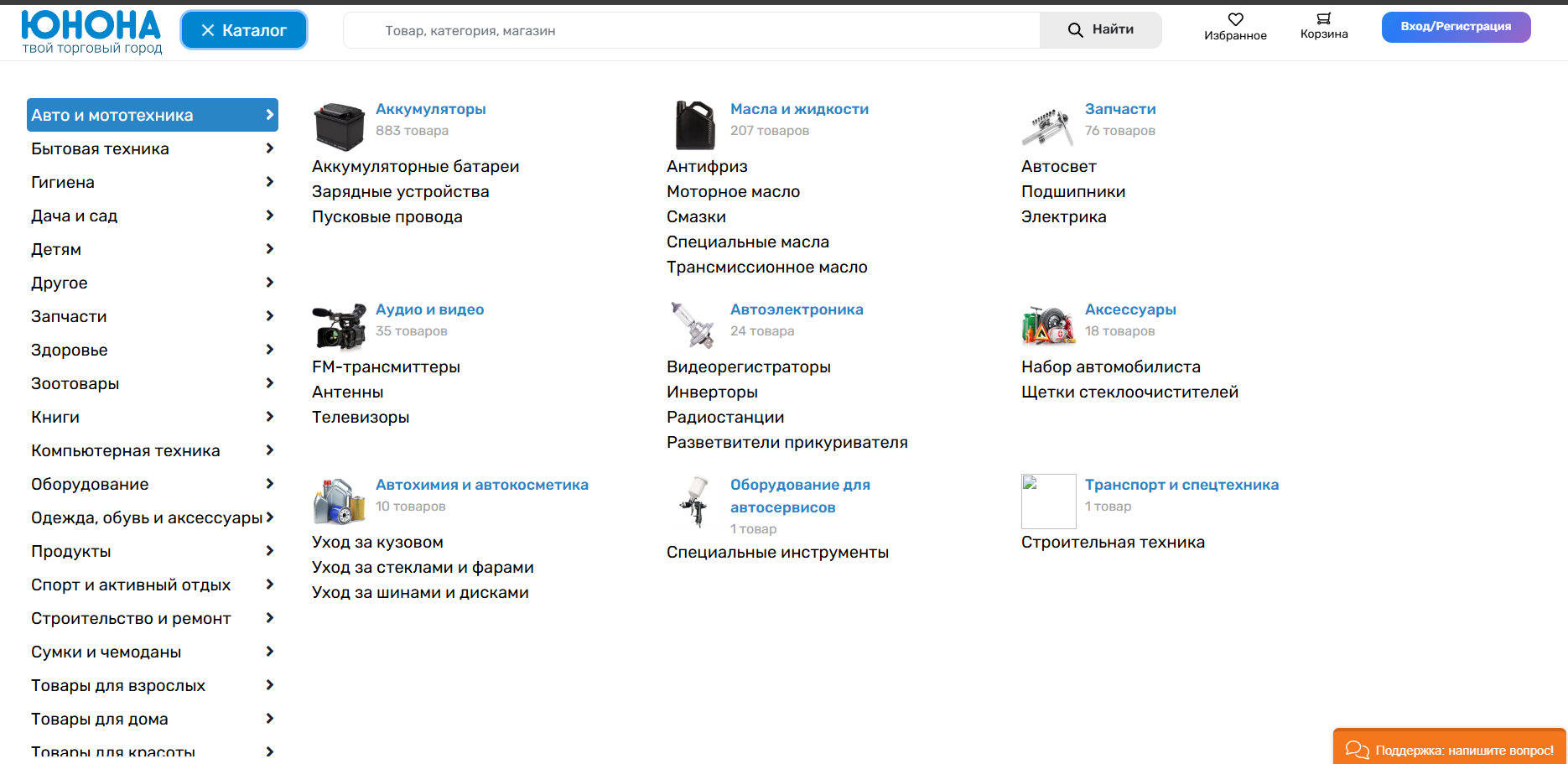The height and width of the screenshot is (764, 1568).
Task: Click the headlight bulb icon for Автоэлектроника
Action: [693, 325]
